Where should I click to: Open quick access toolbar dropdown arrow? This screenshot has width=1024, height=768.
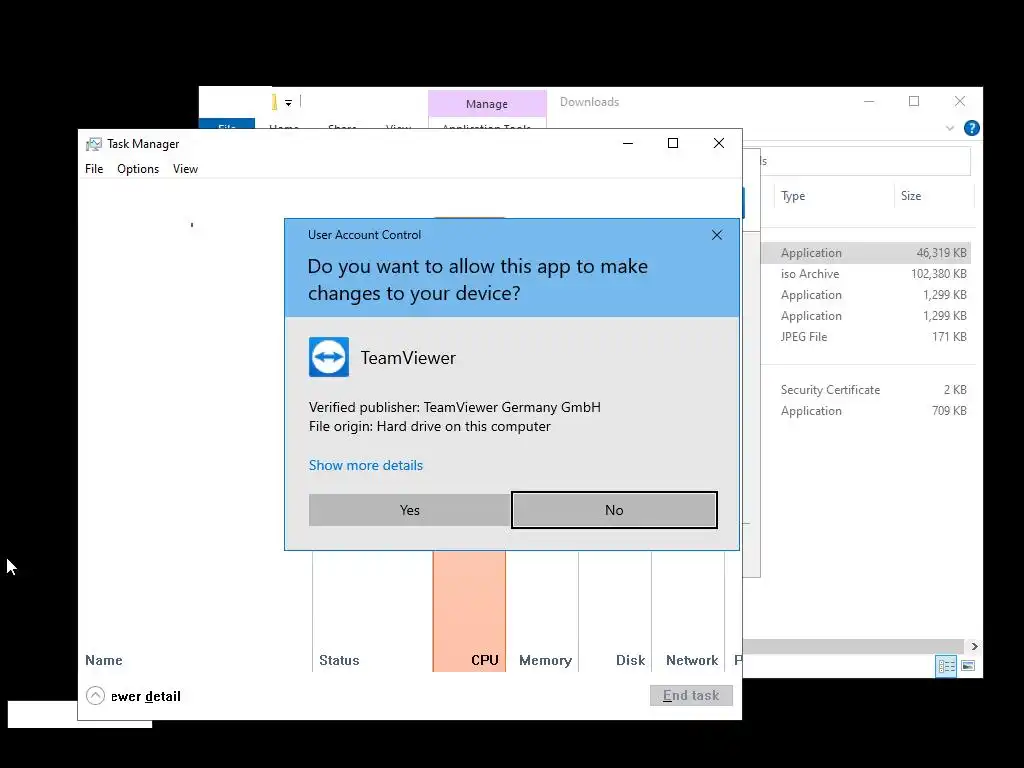coord(288,103)
